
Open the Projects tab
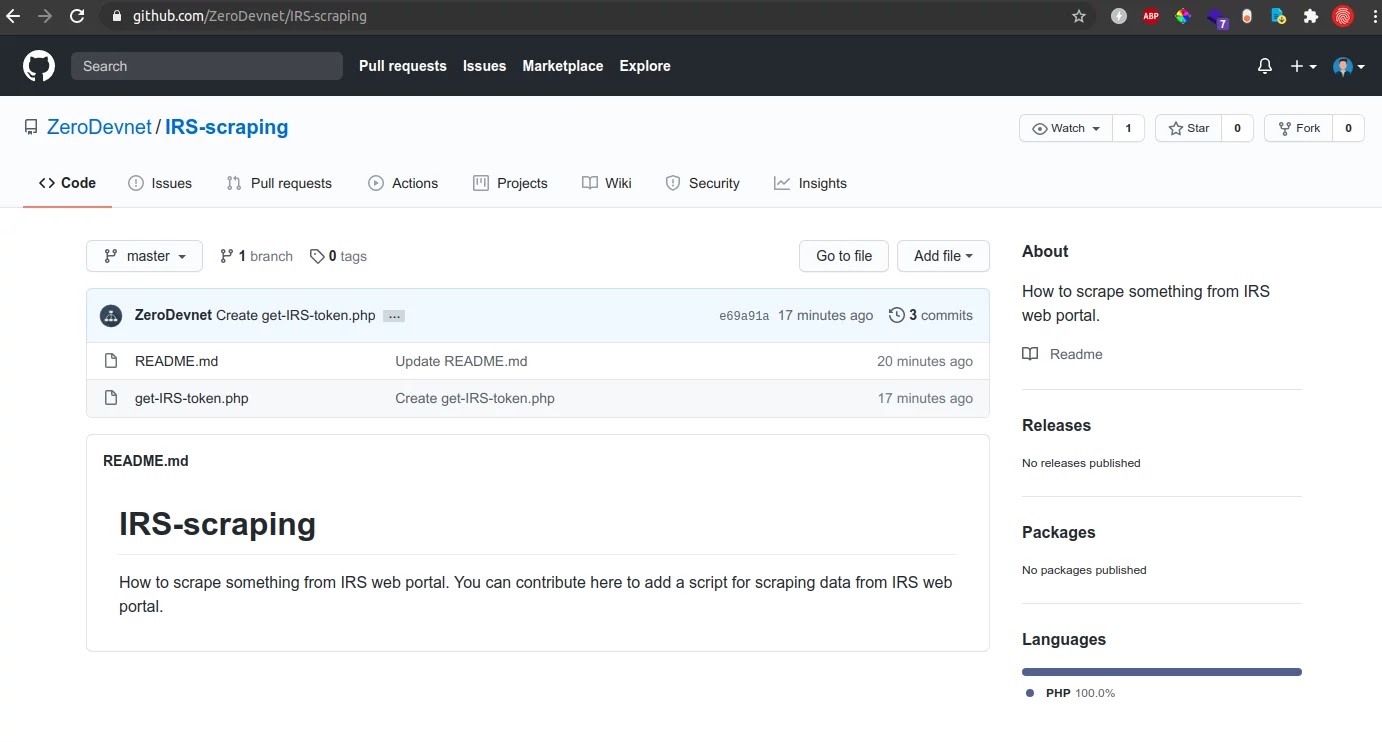[510, 183]
